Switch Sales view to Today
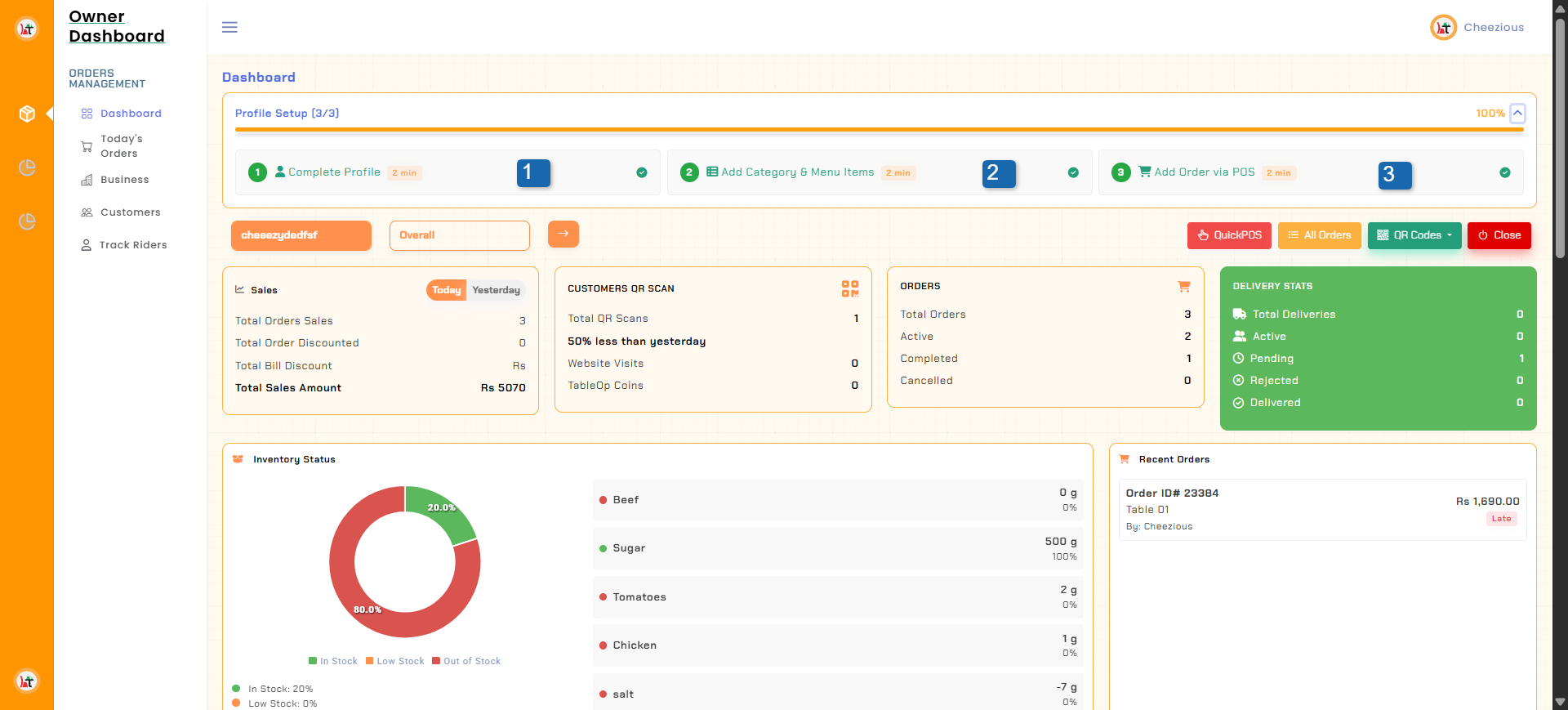 tap(446, 290)
